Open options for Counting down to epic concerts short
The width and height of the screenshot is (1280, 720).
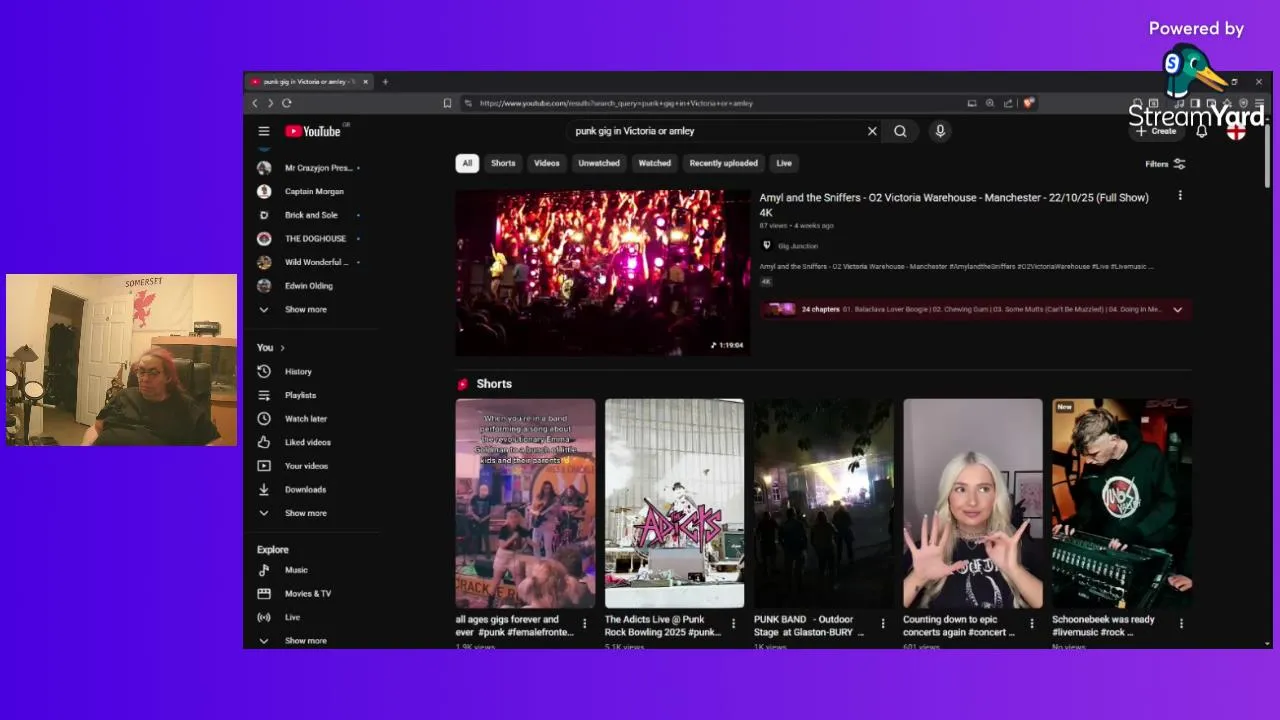(1032, 624)
